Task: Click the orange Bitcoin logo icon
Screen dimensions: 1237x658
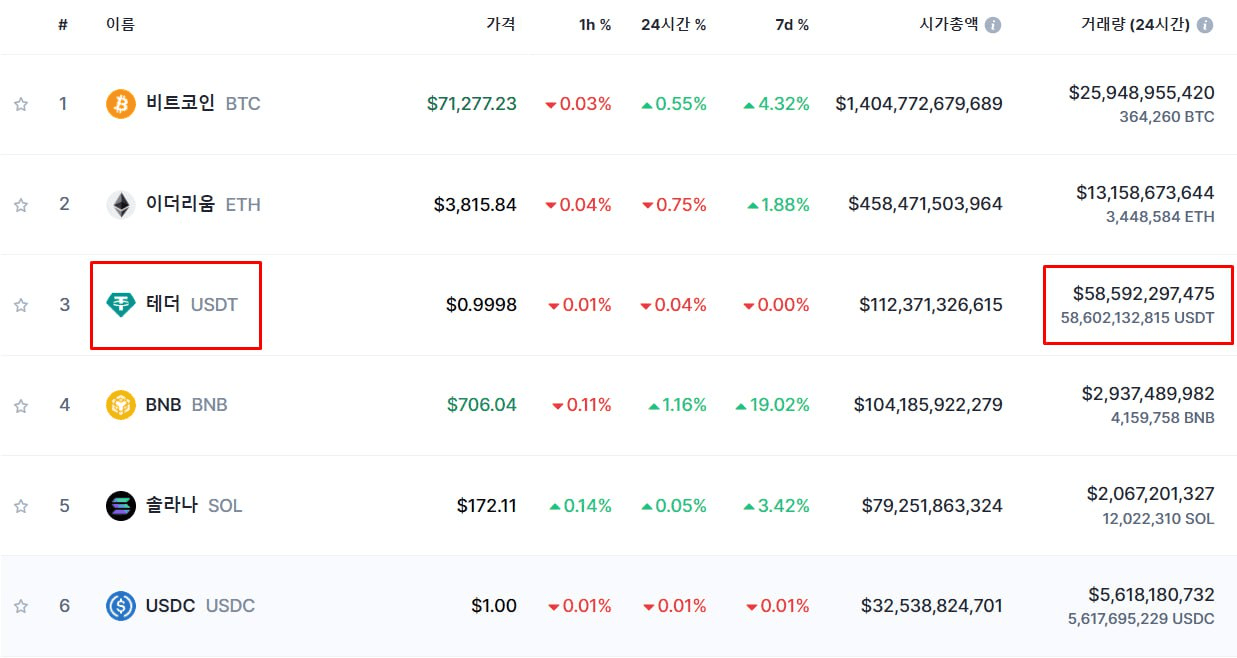Action: (121, 104)
